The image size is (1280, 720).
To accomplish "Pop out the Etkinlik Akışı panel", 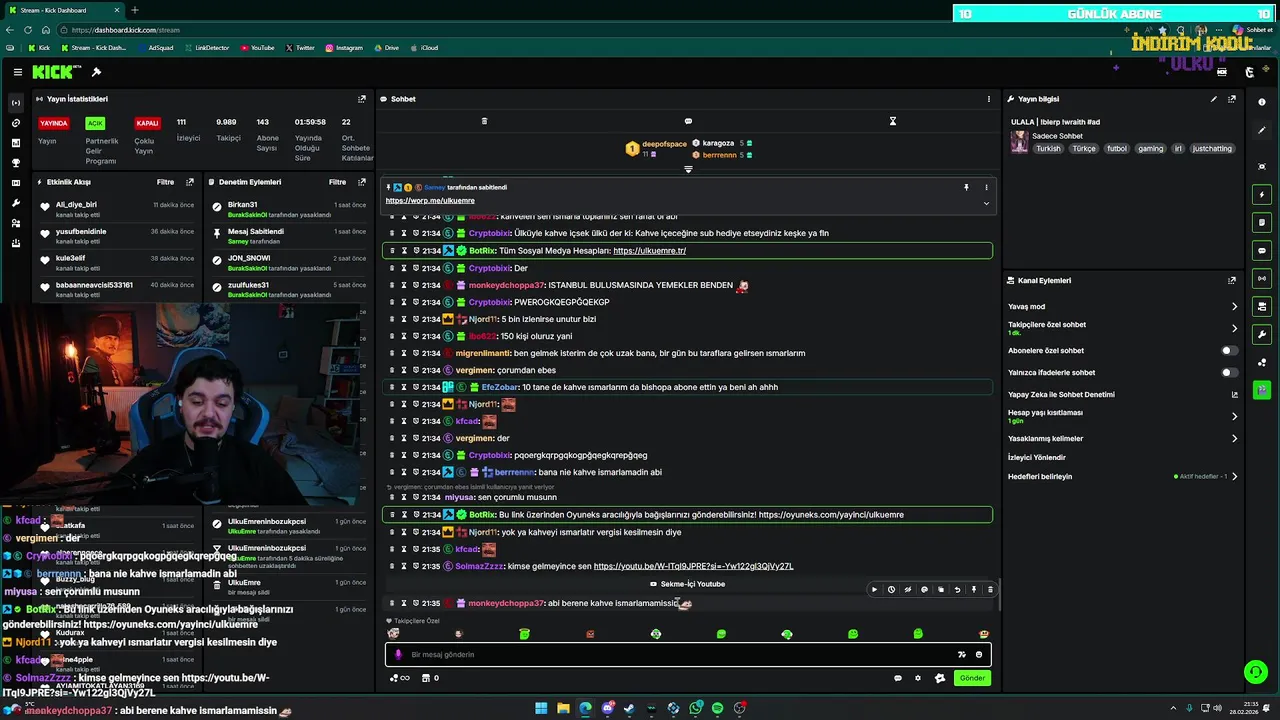I will pos(190,182).
